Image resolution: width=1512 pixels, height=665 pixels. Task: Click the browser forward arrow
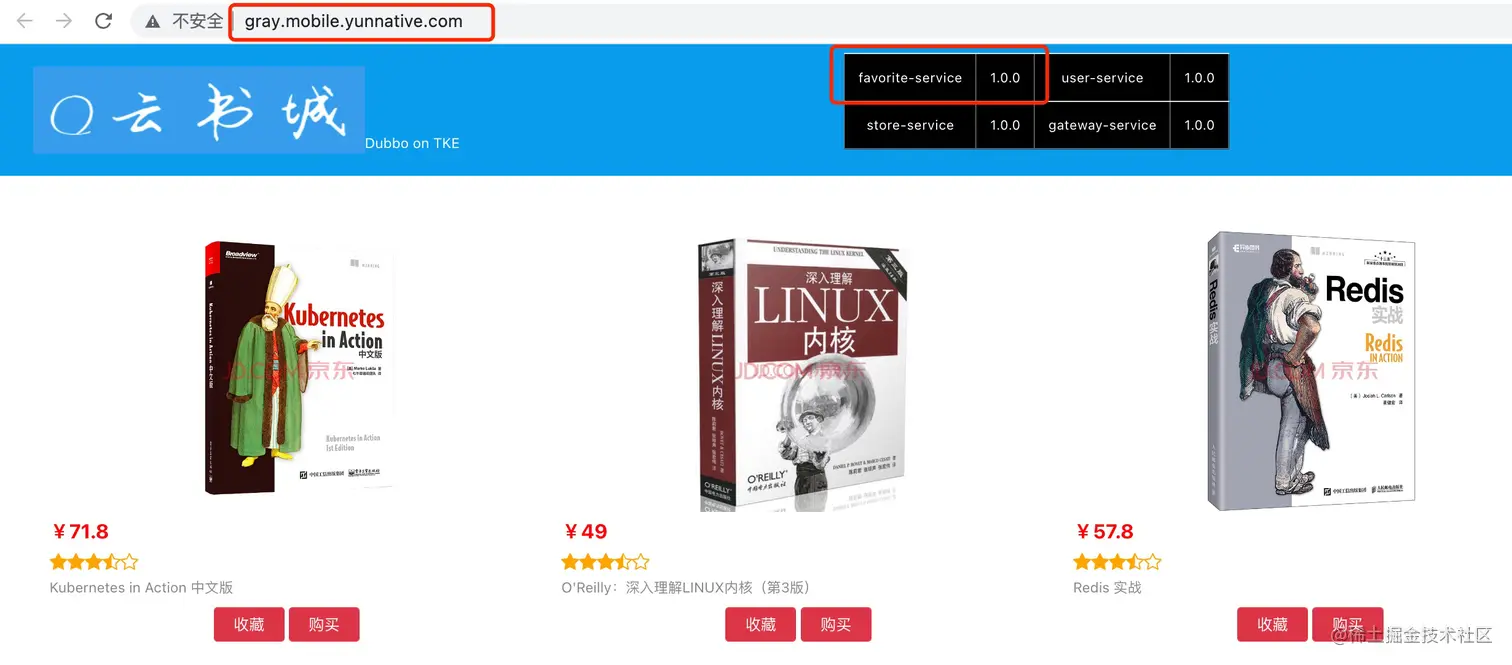click(x=64, y=21)
